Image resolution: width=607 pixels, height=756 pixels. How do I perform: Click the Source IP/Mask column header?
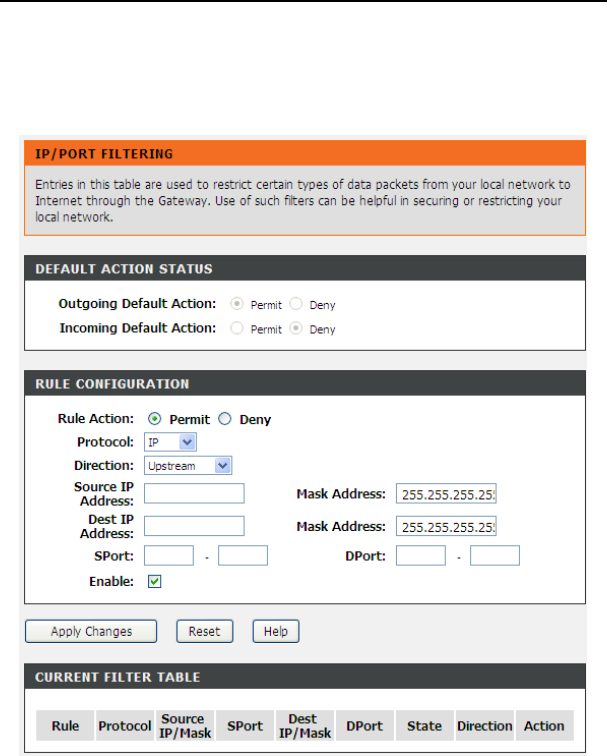tap(185, 725)
